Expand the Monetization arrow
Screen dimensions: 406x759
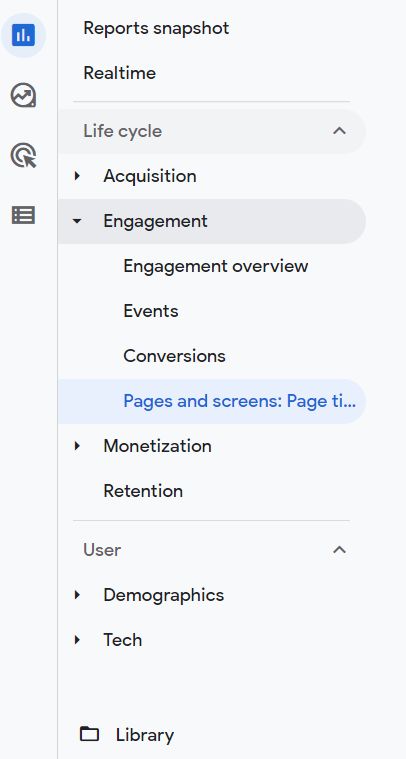point(77,446)
